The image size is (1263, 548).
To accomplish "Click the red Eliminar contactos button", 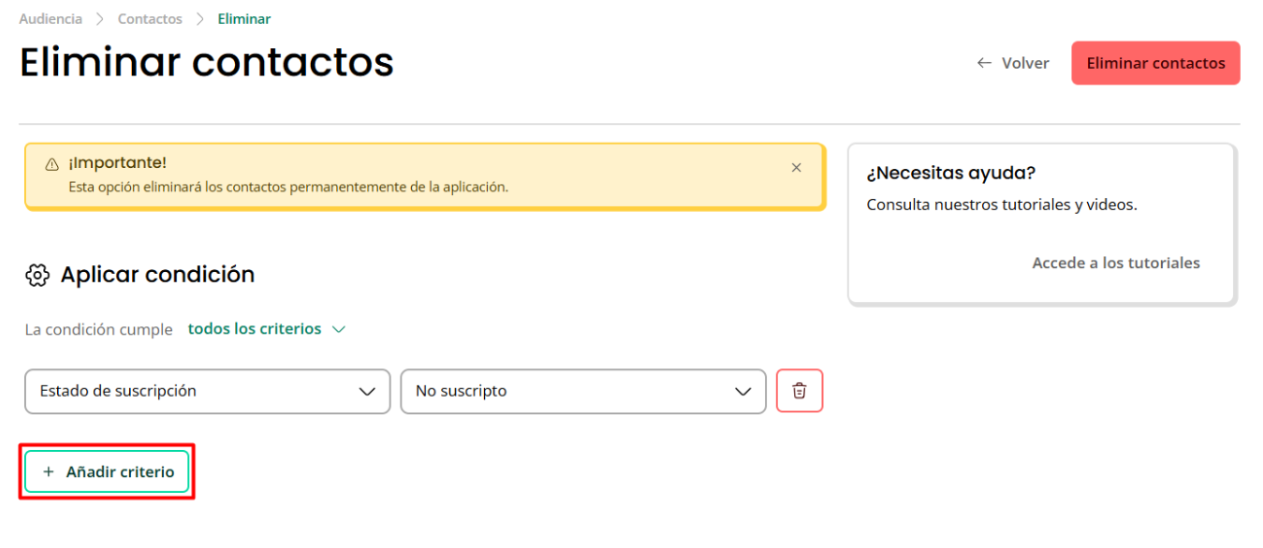I will (x=1155, y=63).
